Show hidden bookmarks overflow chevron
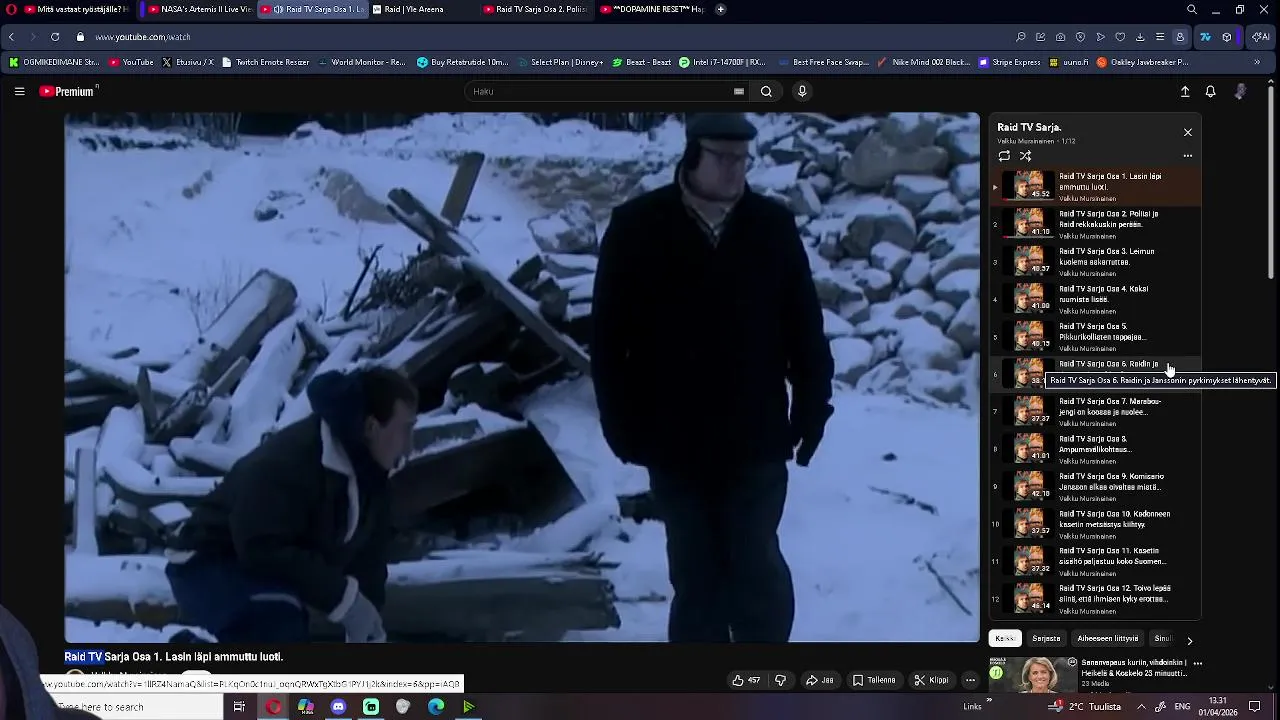The width and height of the screenshot is (1280, 720). 1257,62
